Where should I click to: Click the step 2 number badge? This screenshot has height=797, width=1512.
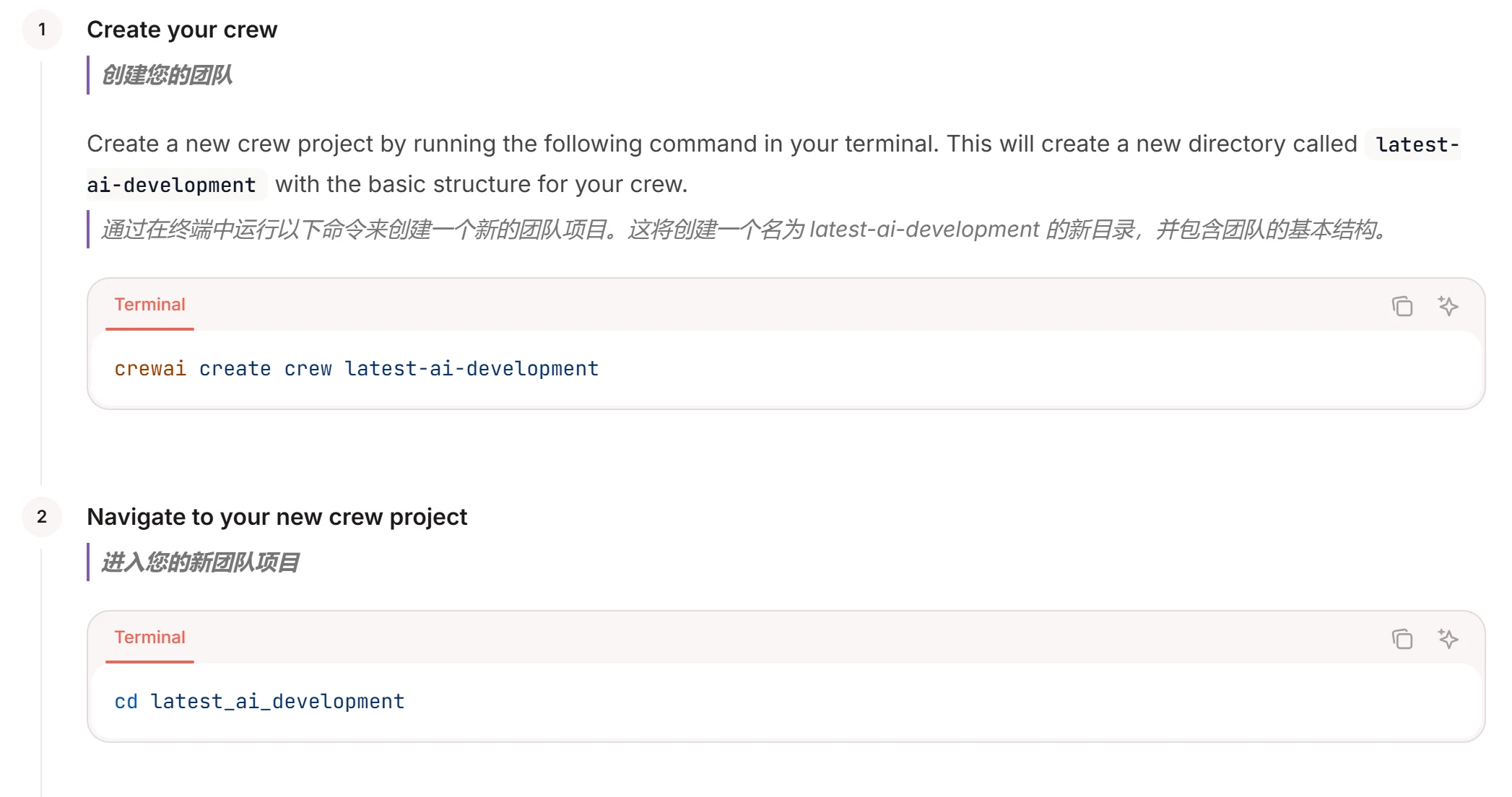click(x=42, y=517)
